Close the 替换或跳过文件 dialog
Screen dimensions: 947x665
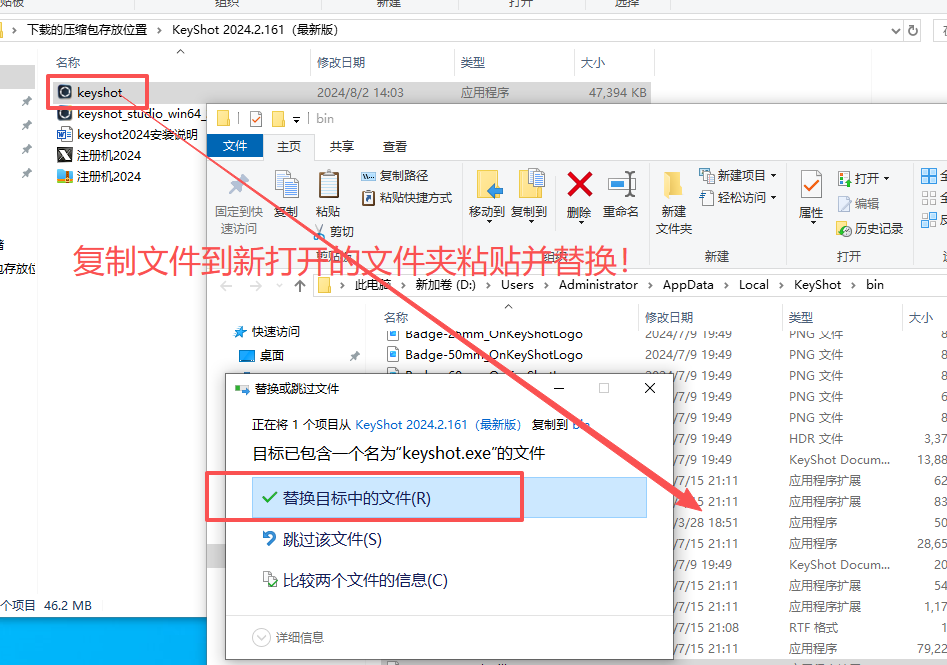[650, 388]
